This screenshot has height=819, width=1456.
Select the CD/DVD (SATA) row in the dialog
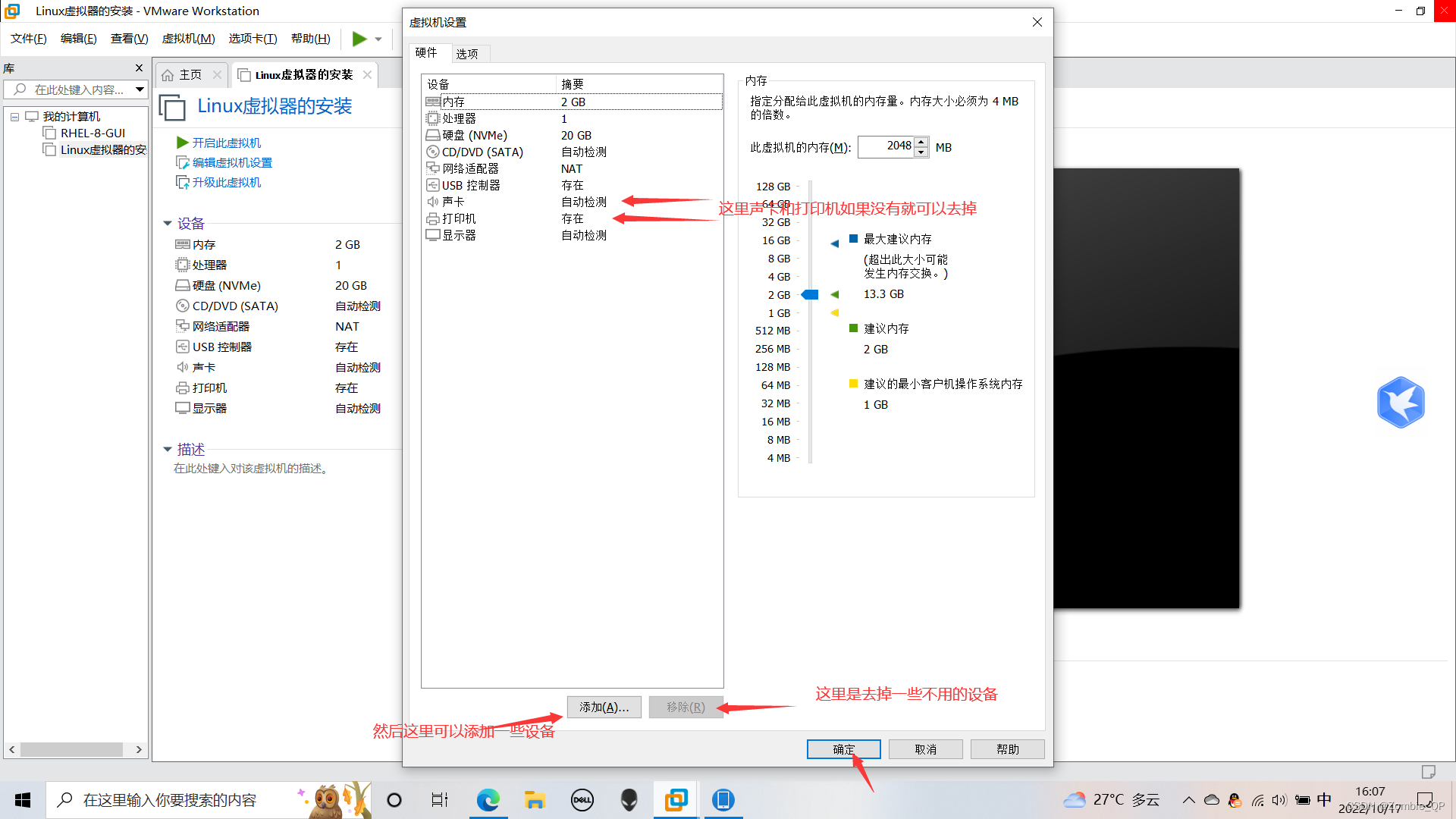tap(573, 152)
